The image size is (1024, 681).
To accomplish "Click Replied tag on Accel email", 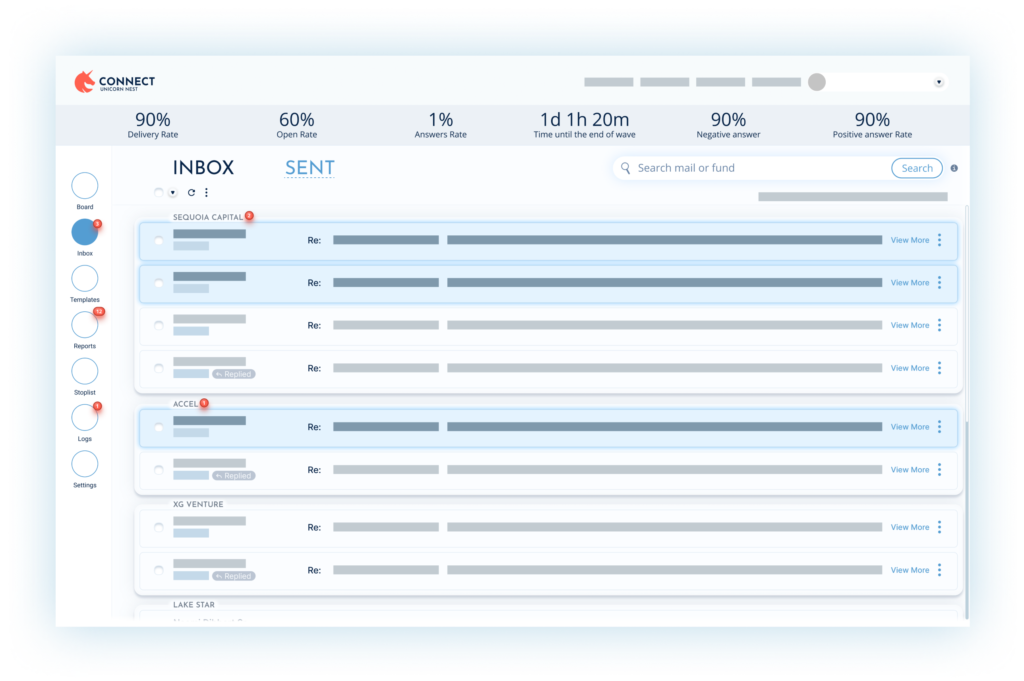I will coord(234,475).
